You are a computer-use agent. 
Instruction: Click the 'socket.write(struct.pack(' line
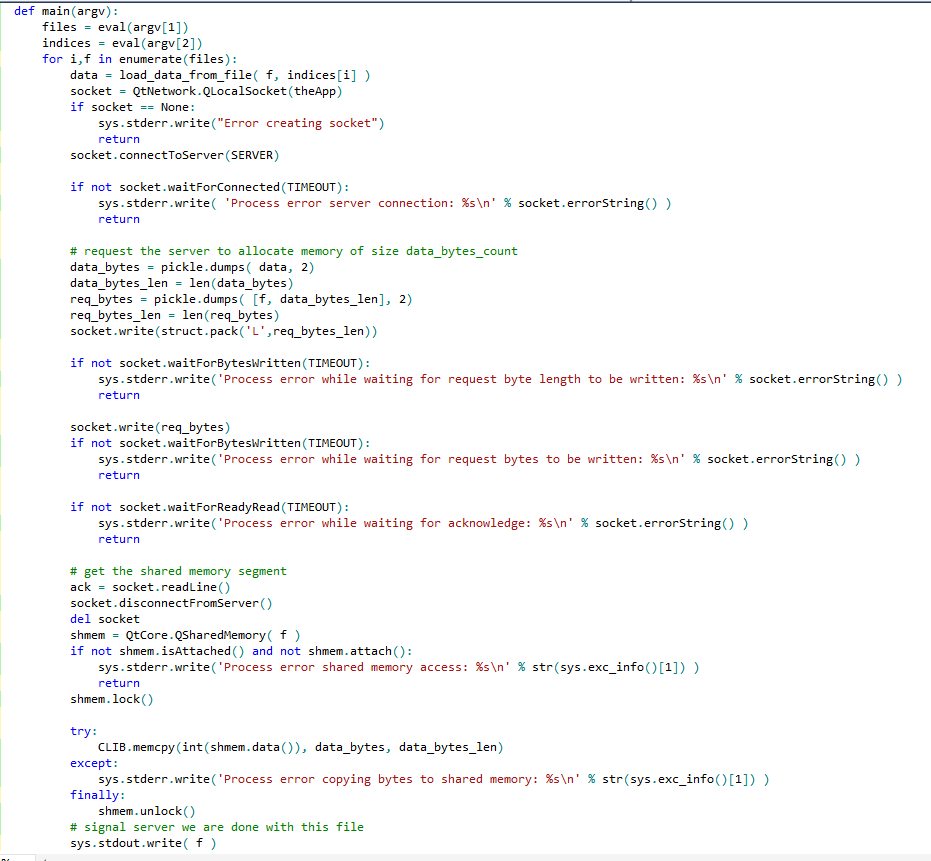224,331
